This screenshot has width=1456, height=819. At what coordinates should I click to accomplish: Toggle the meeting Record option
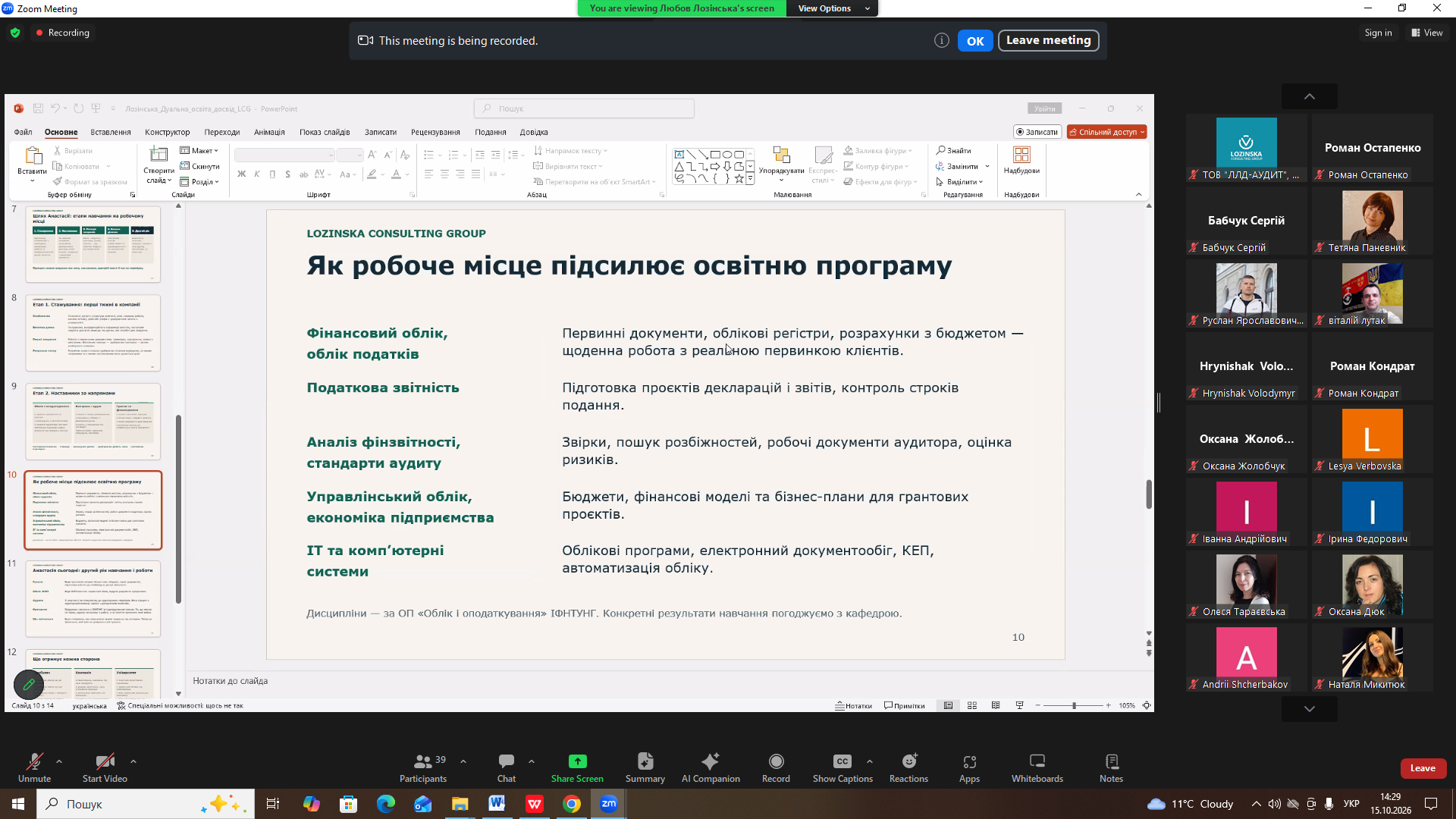tap(776, 767)
